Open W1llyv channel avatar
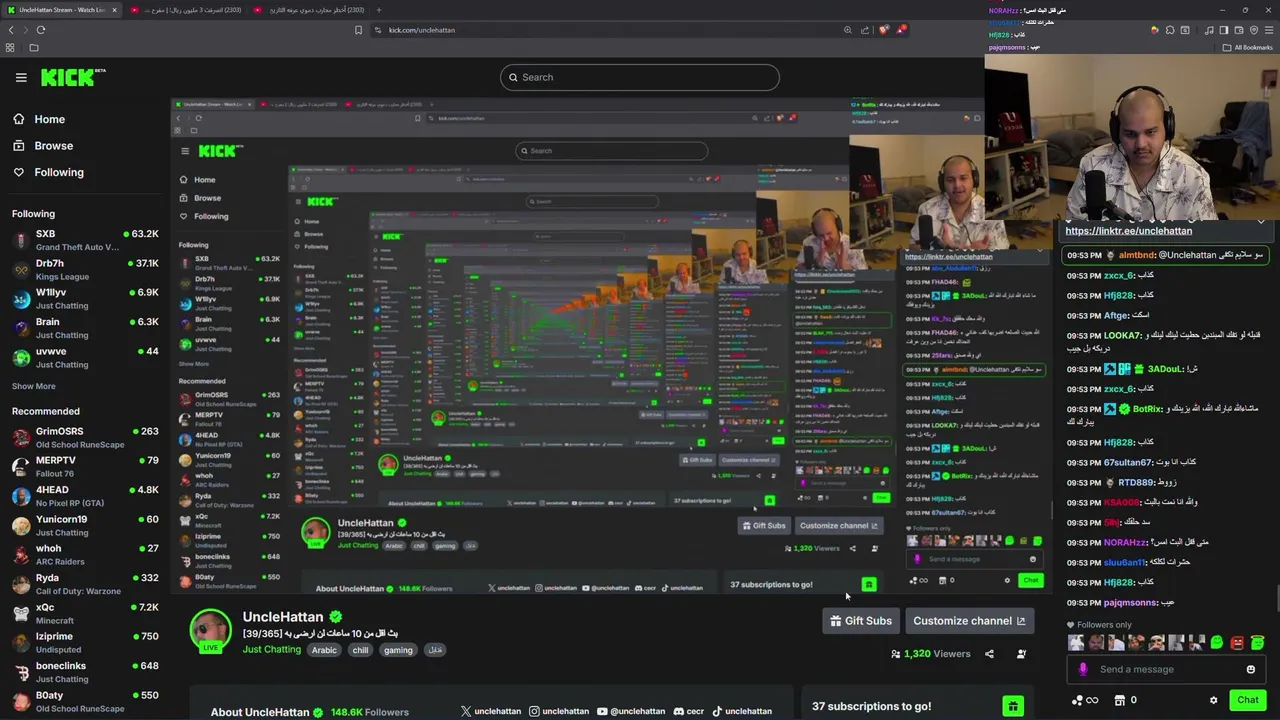This screenshot has width=1280, height=720. (21, 299)
